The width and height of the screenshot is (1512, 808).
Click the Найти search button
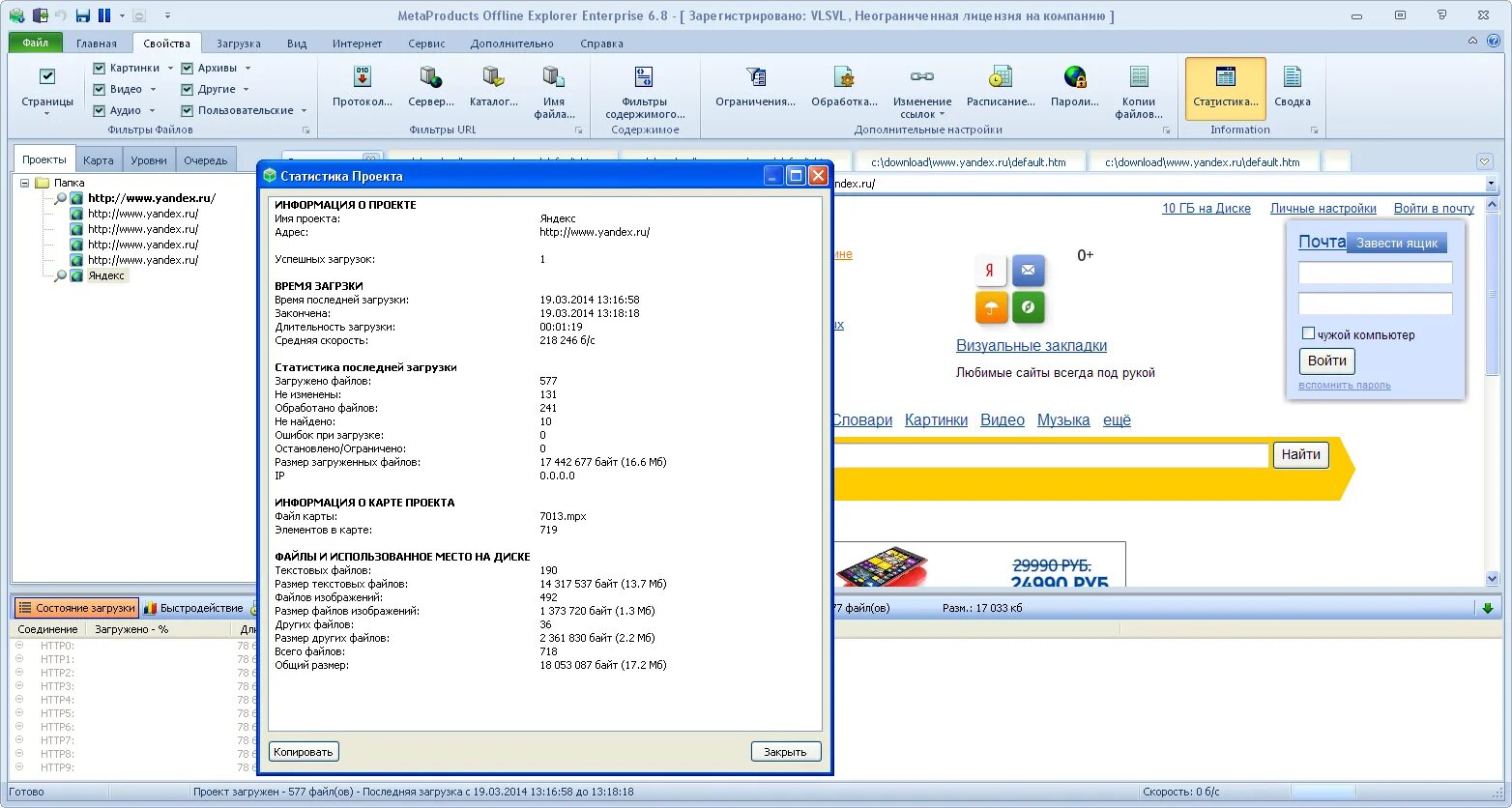[1300, 454]
